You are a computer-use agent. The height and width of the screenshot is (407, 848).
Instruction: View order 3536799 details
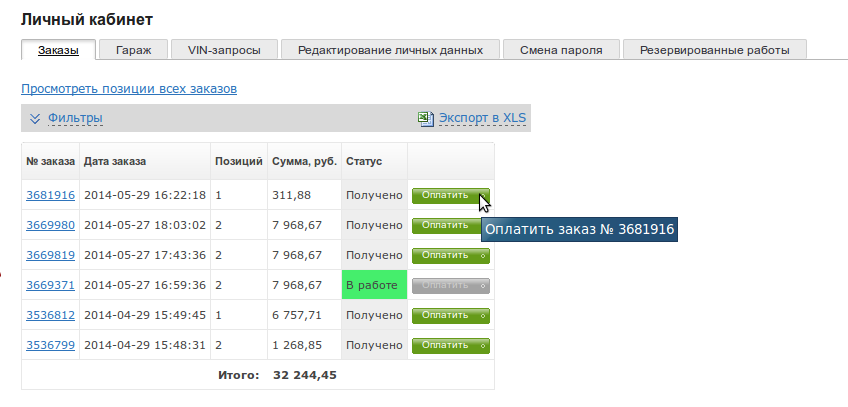[50, 345]
